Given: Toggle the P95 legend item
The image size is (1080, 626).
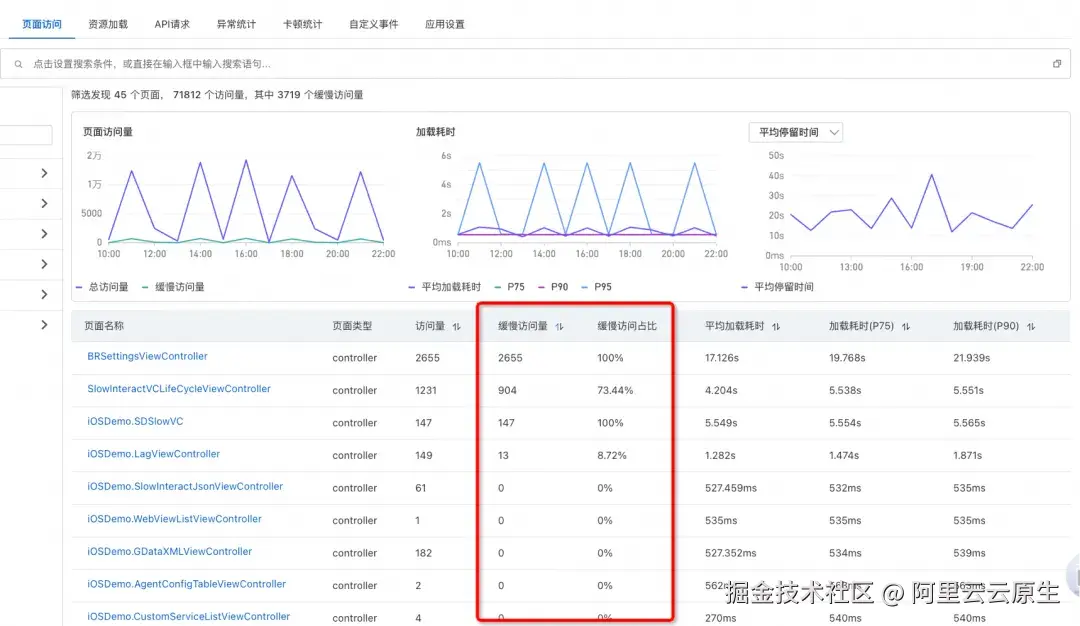Looking at the screenshot, I should point(596,286).
